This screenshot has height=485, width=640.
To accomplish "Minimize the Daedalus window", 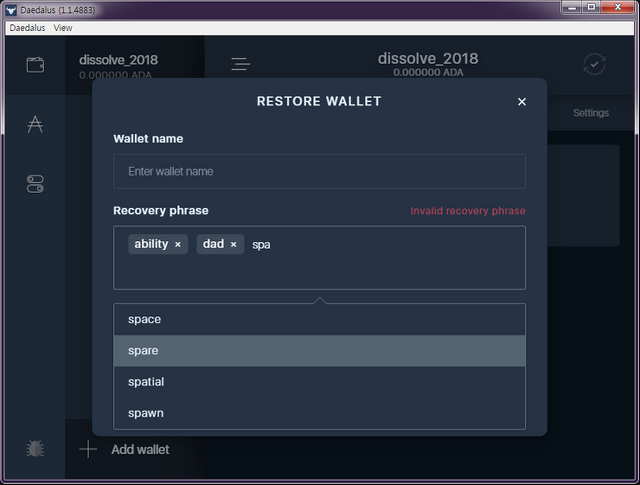I will [572, 8].
